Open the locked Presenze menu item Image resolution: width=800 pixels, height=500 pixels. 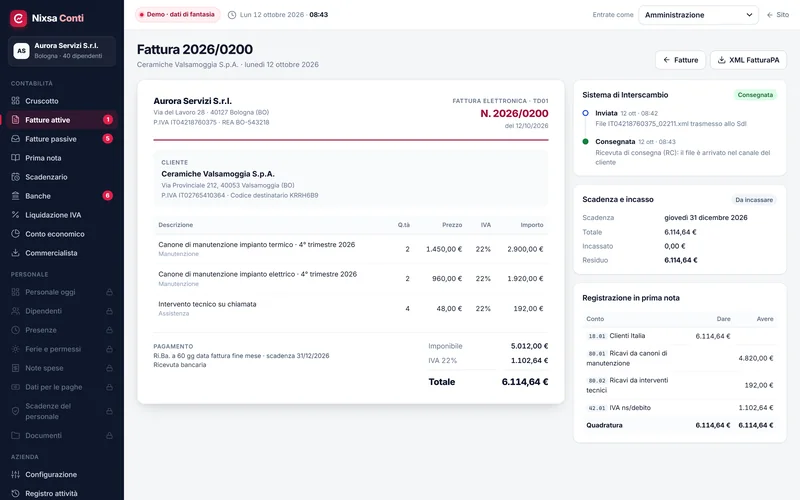pos(62,330)
